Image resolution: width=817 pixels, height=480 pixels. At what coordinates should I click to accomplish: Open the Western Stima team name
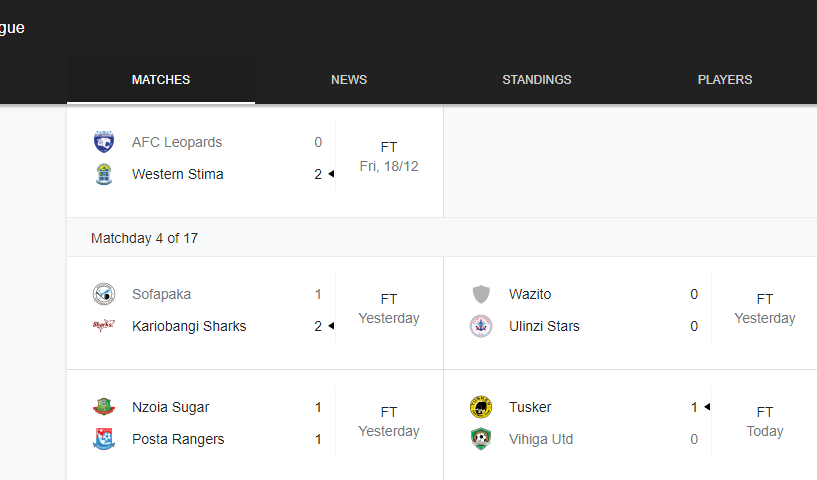(178, 174)
